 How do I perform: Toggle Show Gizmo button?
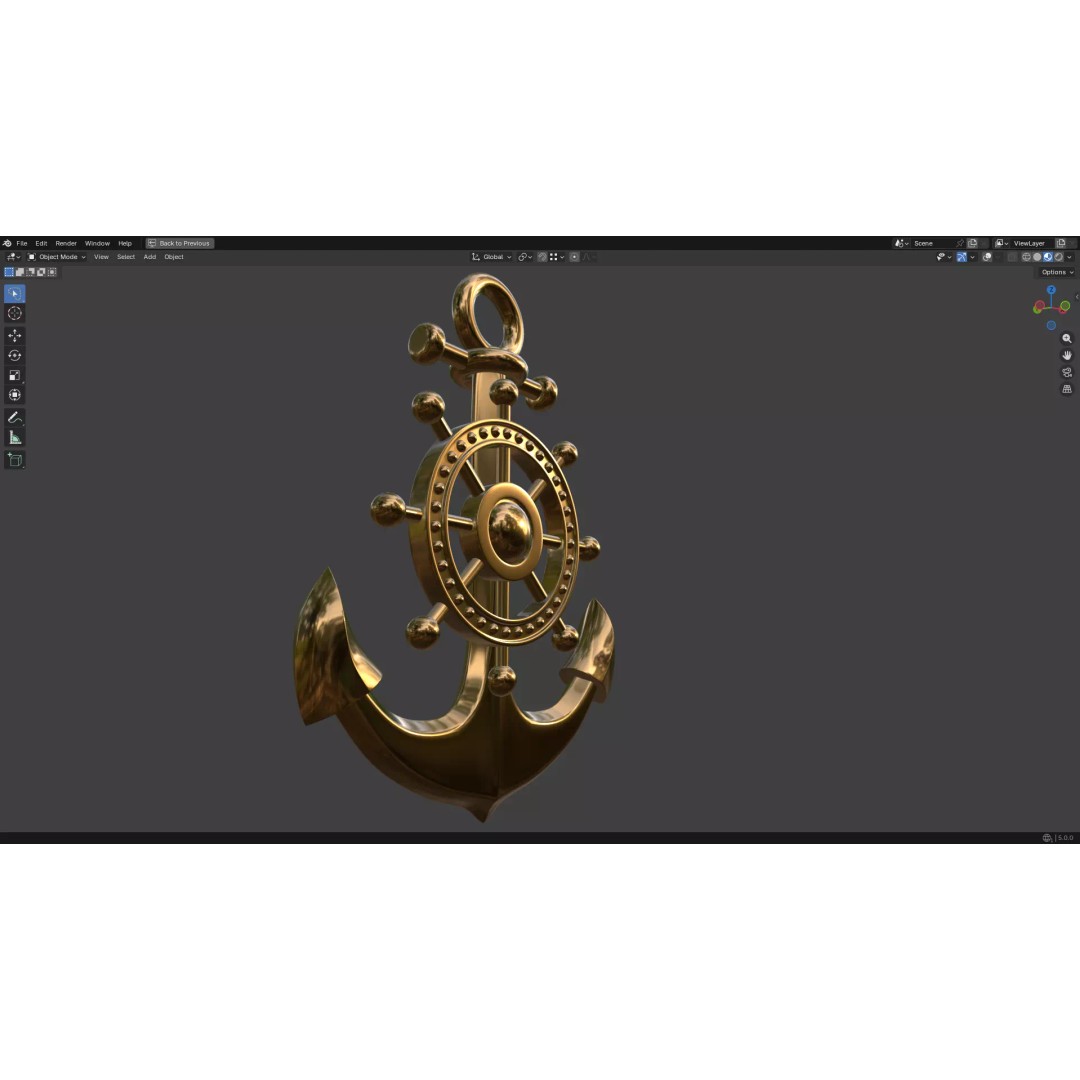pyautogui.click(x=962, y=257)
